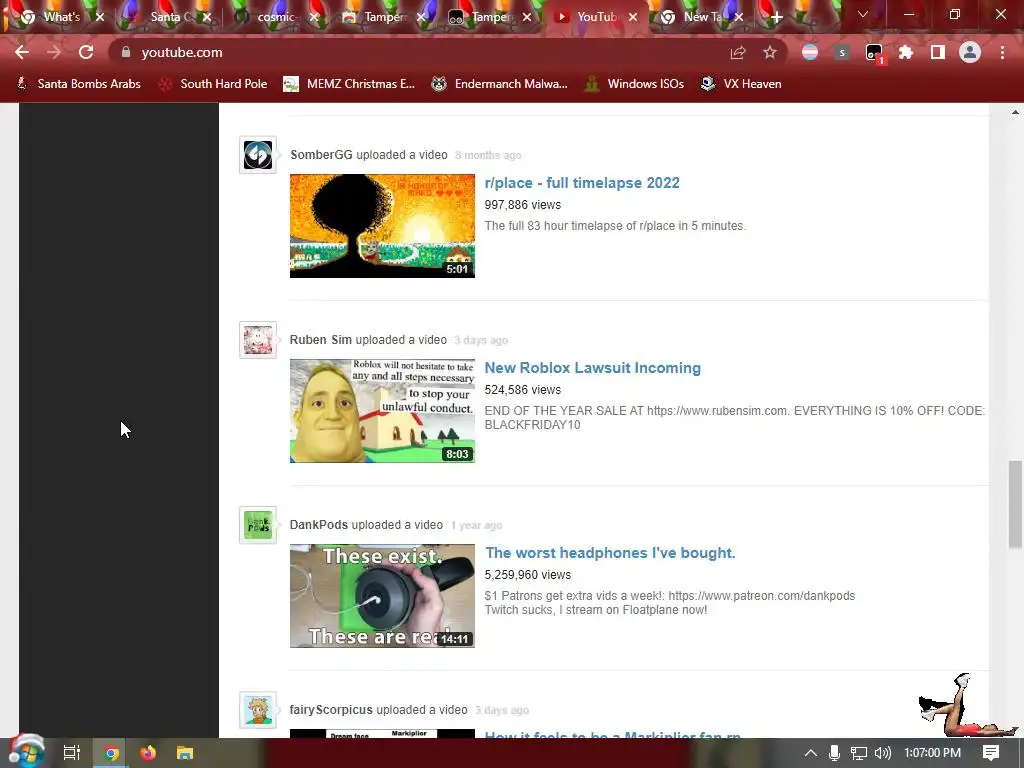Play the r/place timelapse thumbnail

(x=382, y=226)
